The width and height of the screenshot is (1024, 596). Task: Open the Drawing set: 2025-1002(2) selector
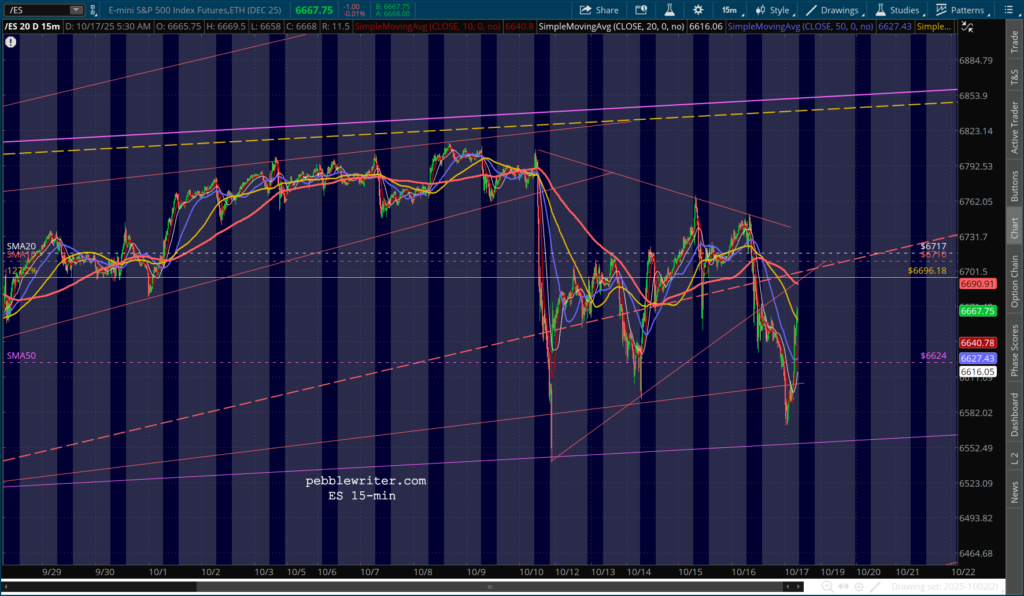coord(946,587)
